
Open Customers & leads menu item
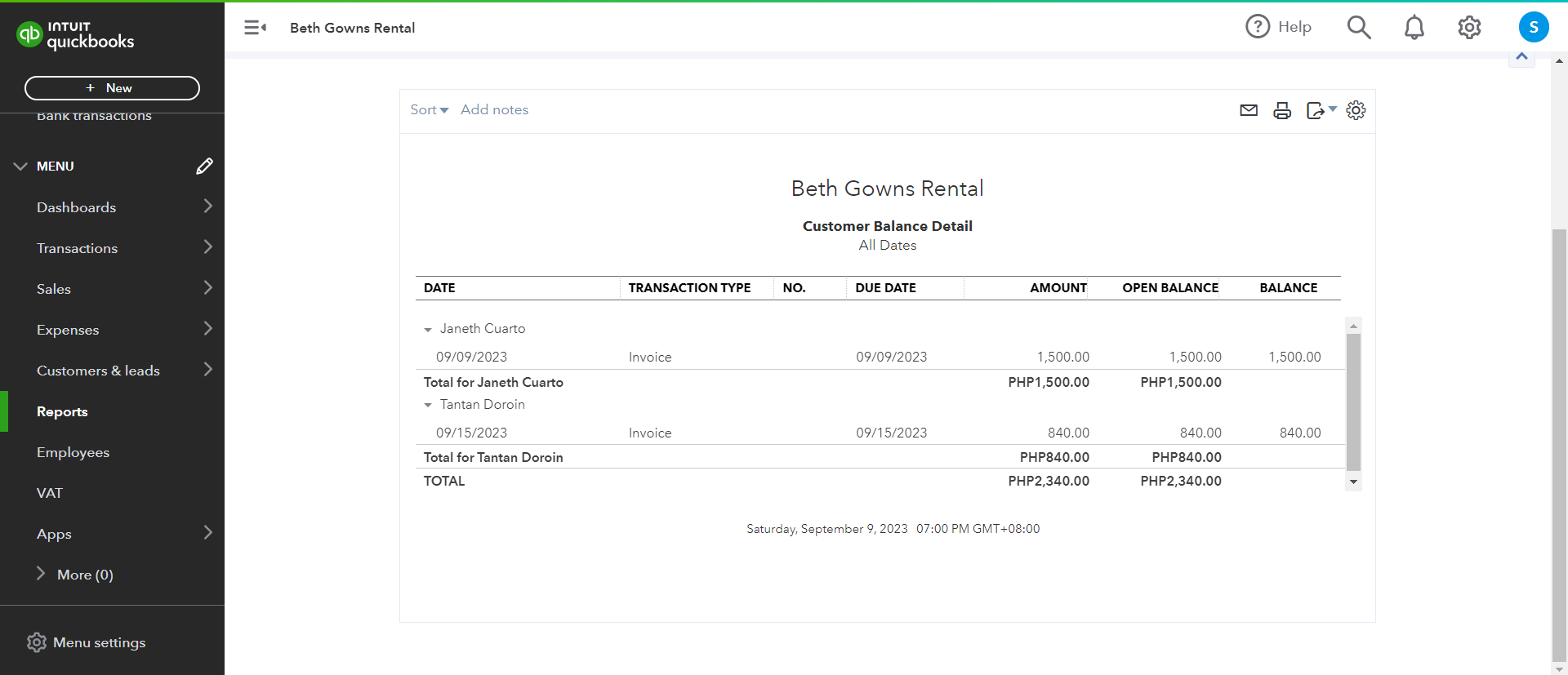(98, 371)
